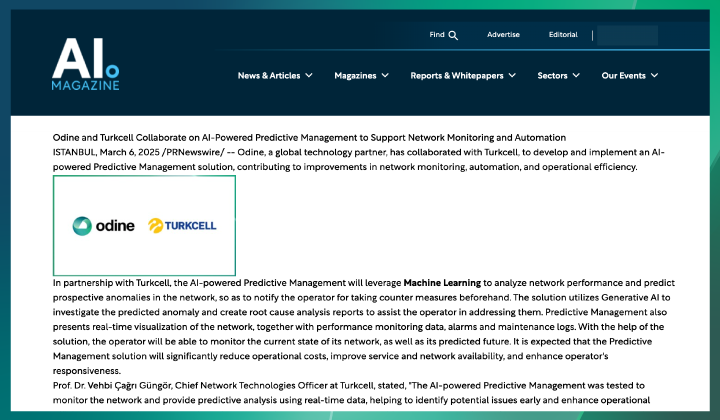
Task: Click the Turkcell logo in the image
Action: pos(182,226)
